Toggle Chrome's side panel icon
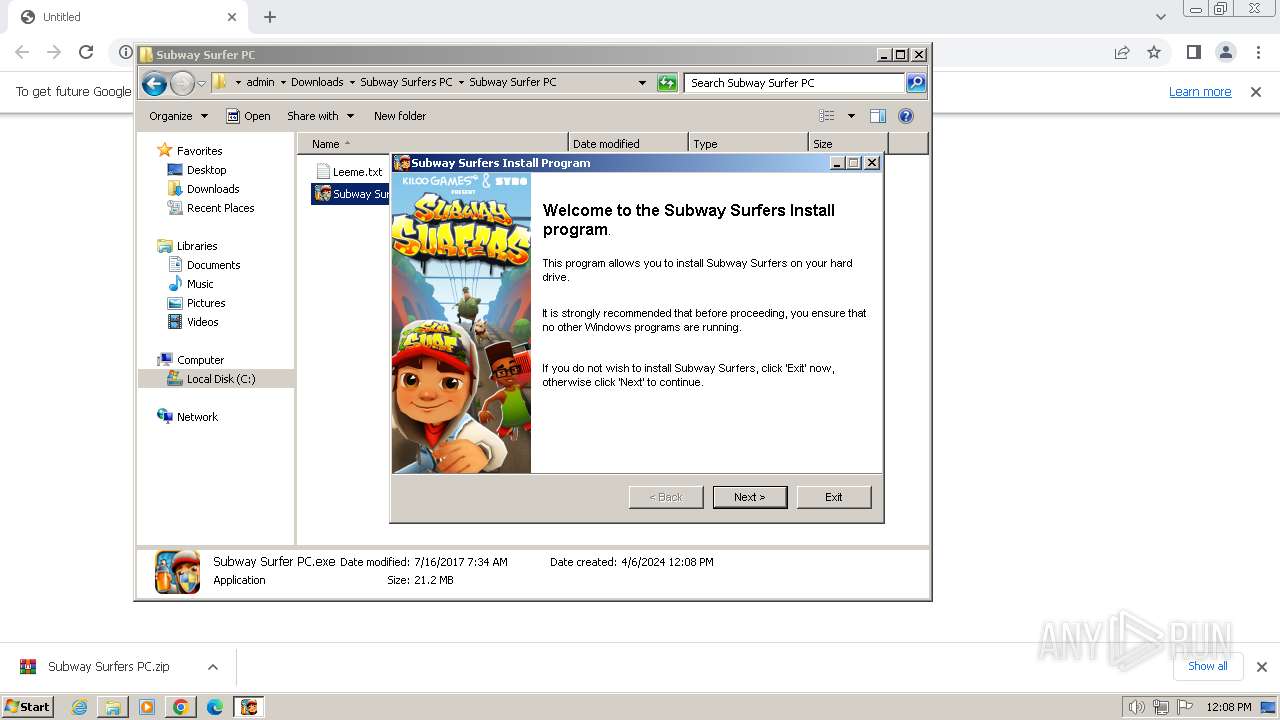 [1193, 52]
